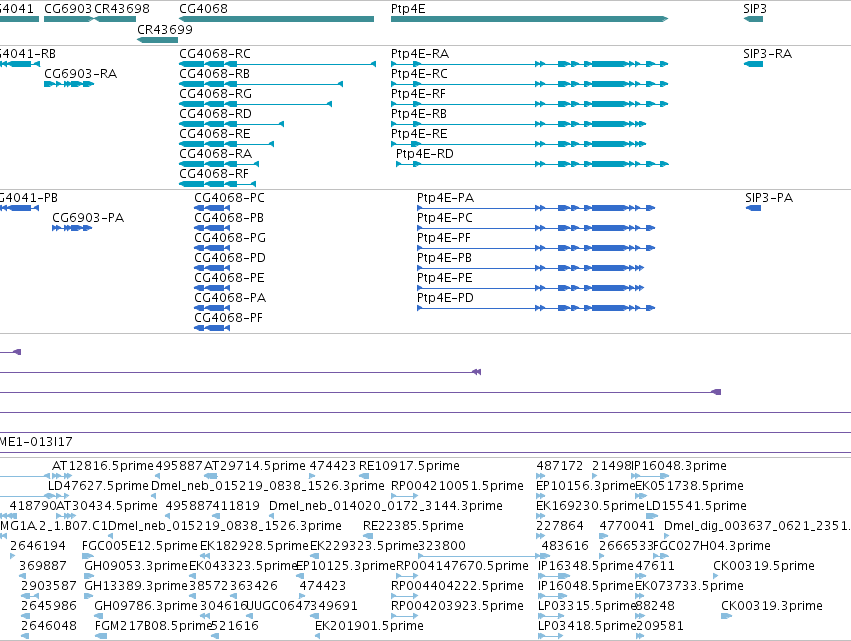Select EST RP004210051.5prime
This screenshot has width=851, height=641.
tap(458, 486)
